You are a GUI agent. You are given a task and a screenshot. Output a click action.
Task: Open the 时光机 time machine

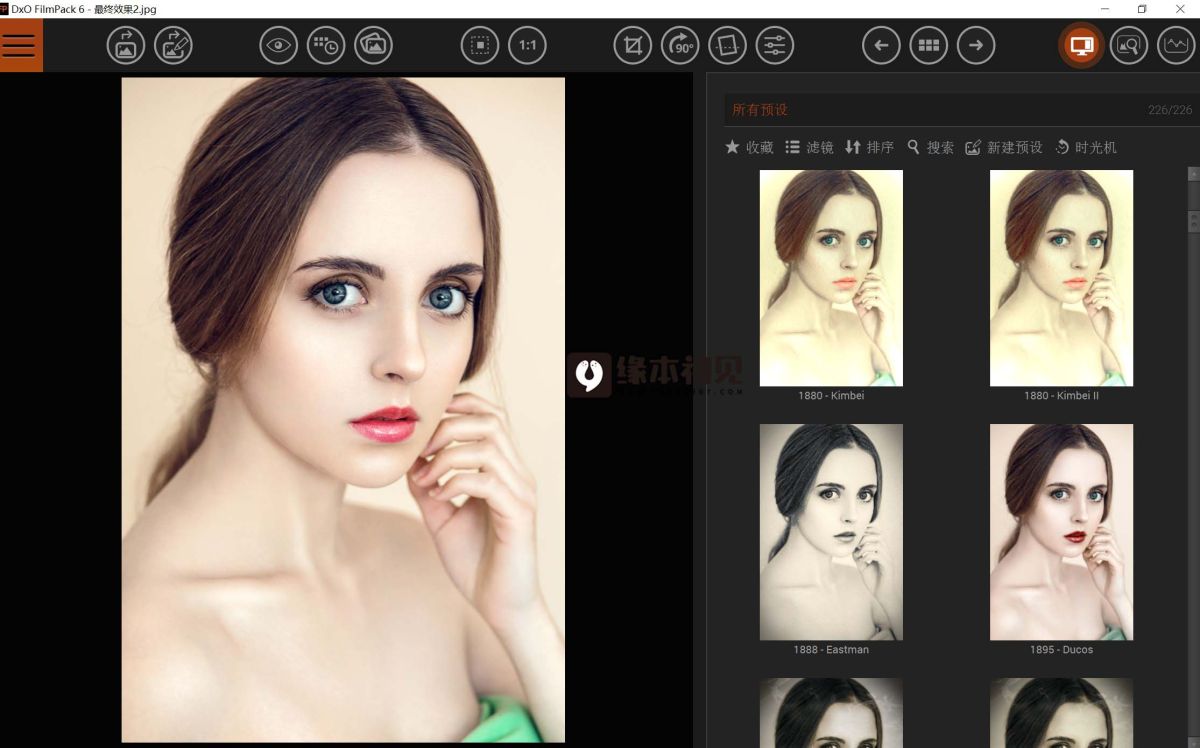[1086, 147]
